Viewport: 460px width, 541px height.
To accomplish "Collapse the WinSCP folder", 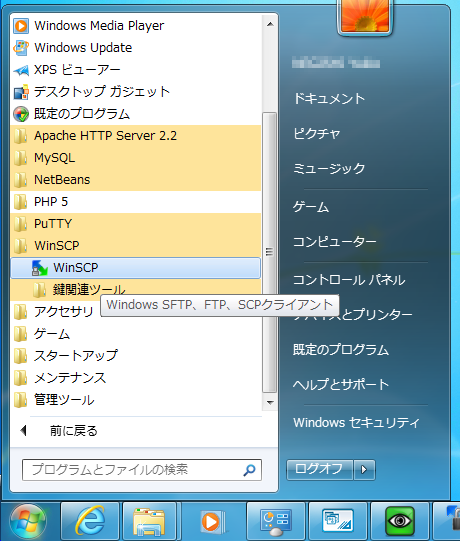I will tap(136, 246).
